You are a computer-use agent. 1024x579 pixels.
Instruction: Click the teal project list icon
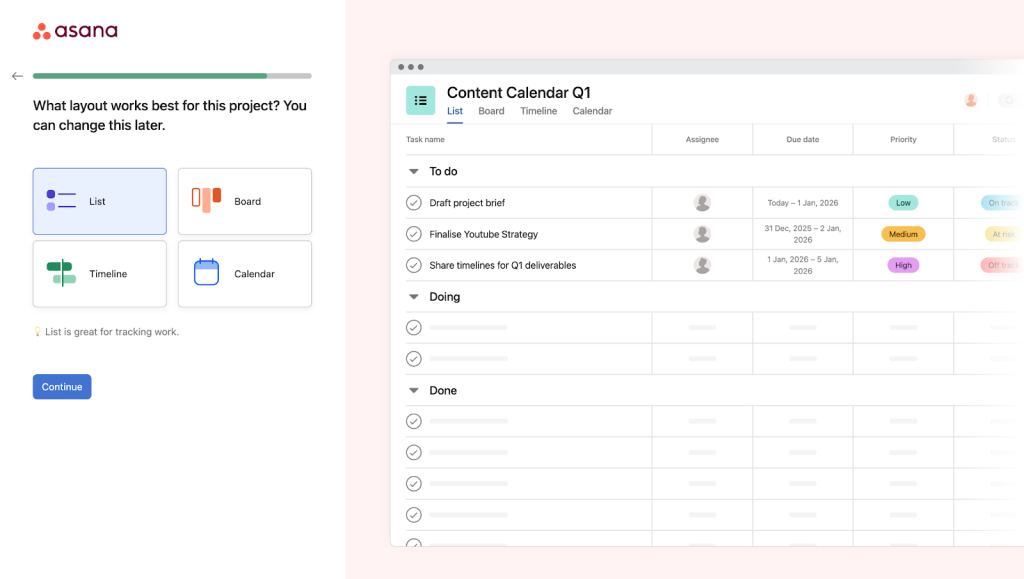(x=420, y=100)
